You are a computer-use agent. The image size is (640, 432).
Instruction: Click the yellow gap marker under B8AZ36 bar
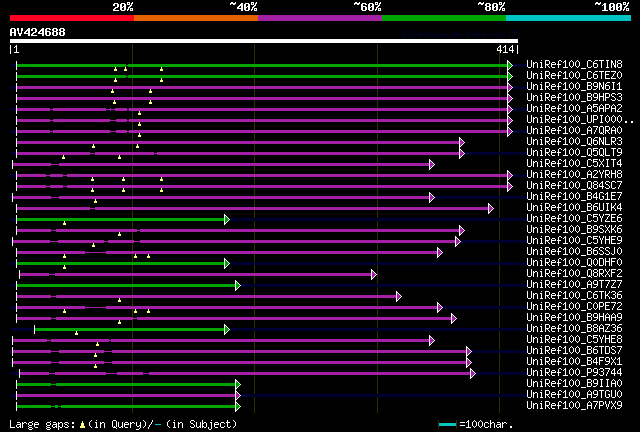pyautogui.click(x=76, y=334)
